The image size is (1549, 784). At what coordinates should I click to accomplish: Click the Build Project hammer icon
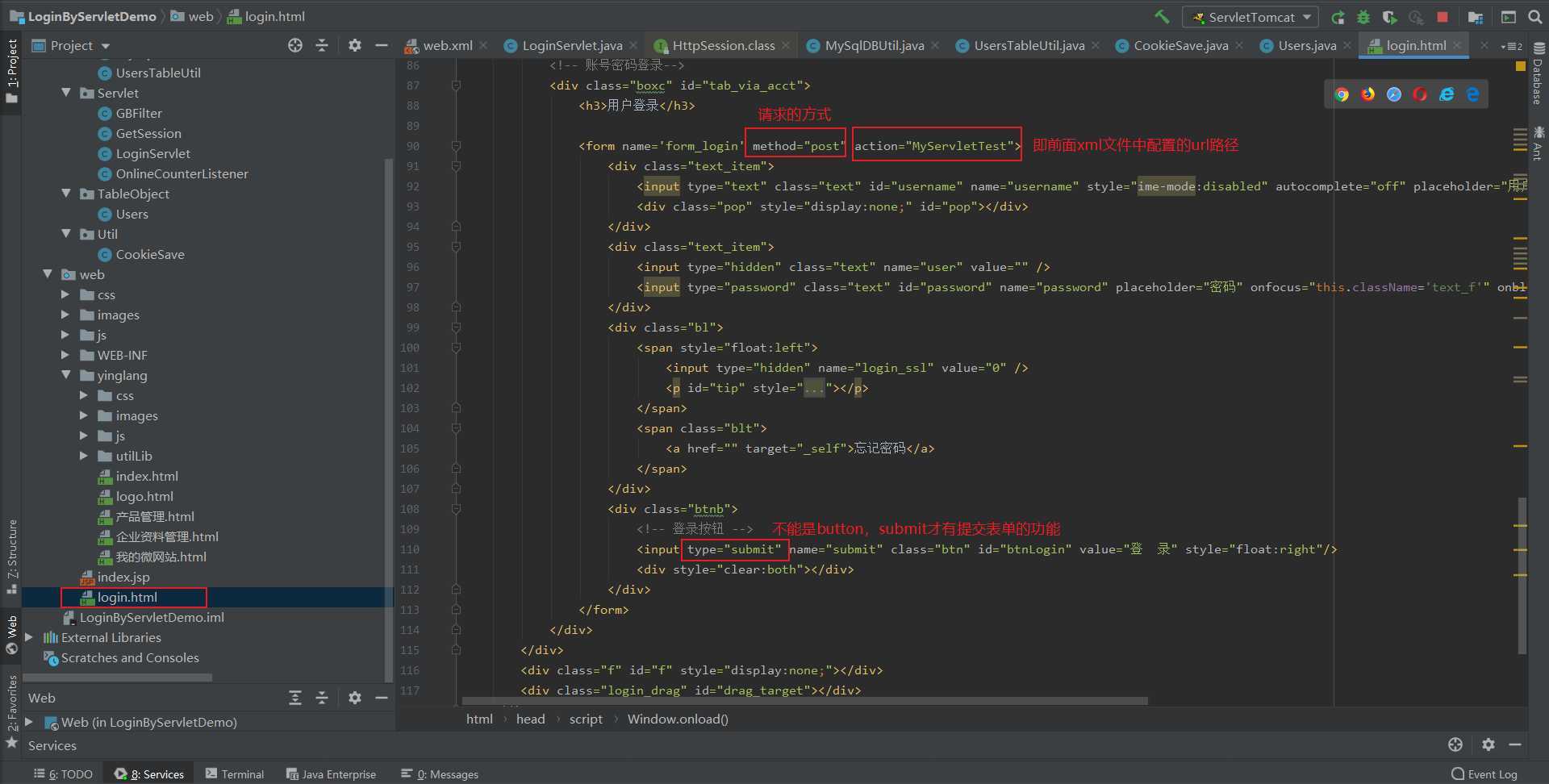pyautogui.click(x=1162, y=17)
